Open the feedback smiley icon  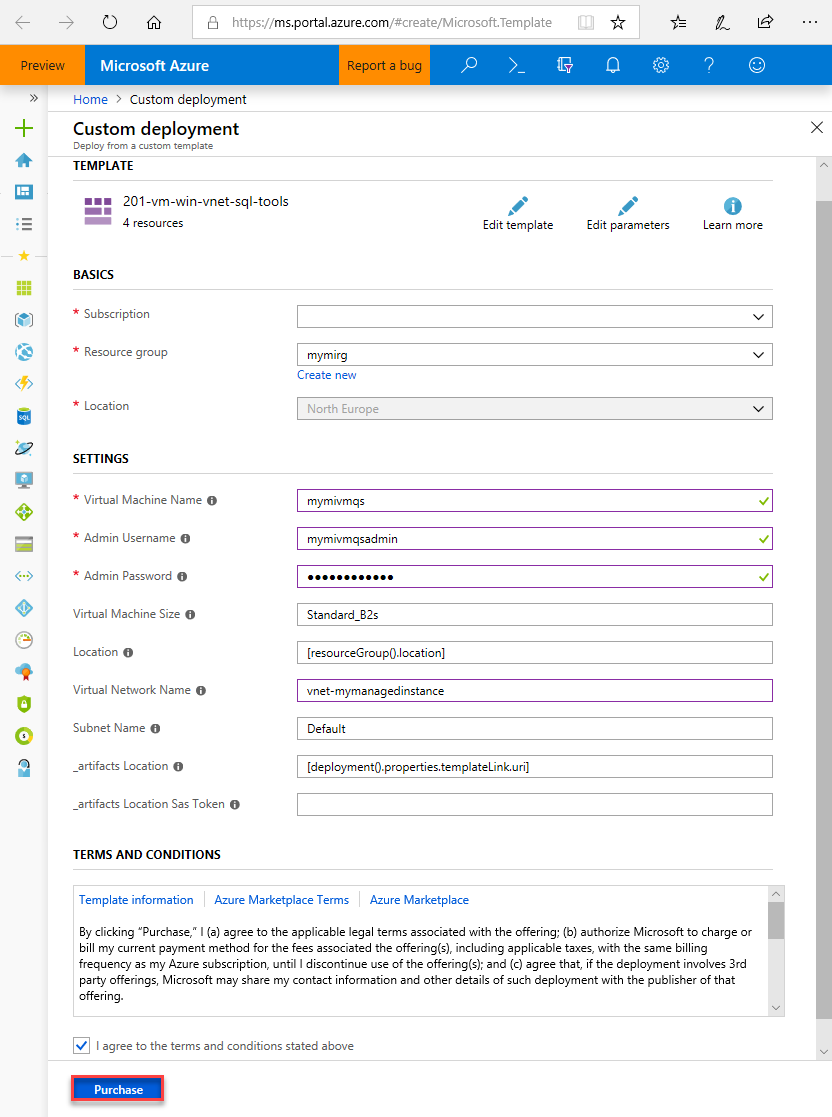coord(757,66)
